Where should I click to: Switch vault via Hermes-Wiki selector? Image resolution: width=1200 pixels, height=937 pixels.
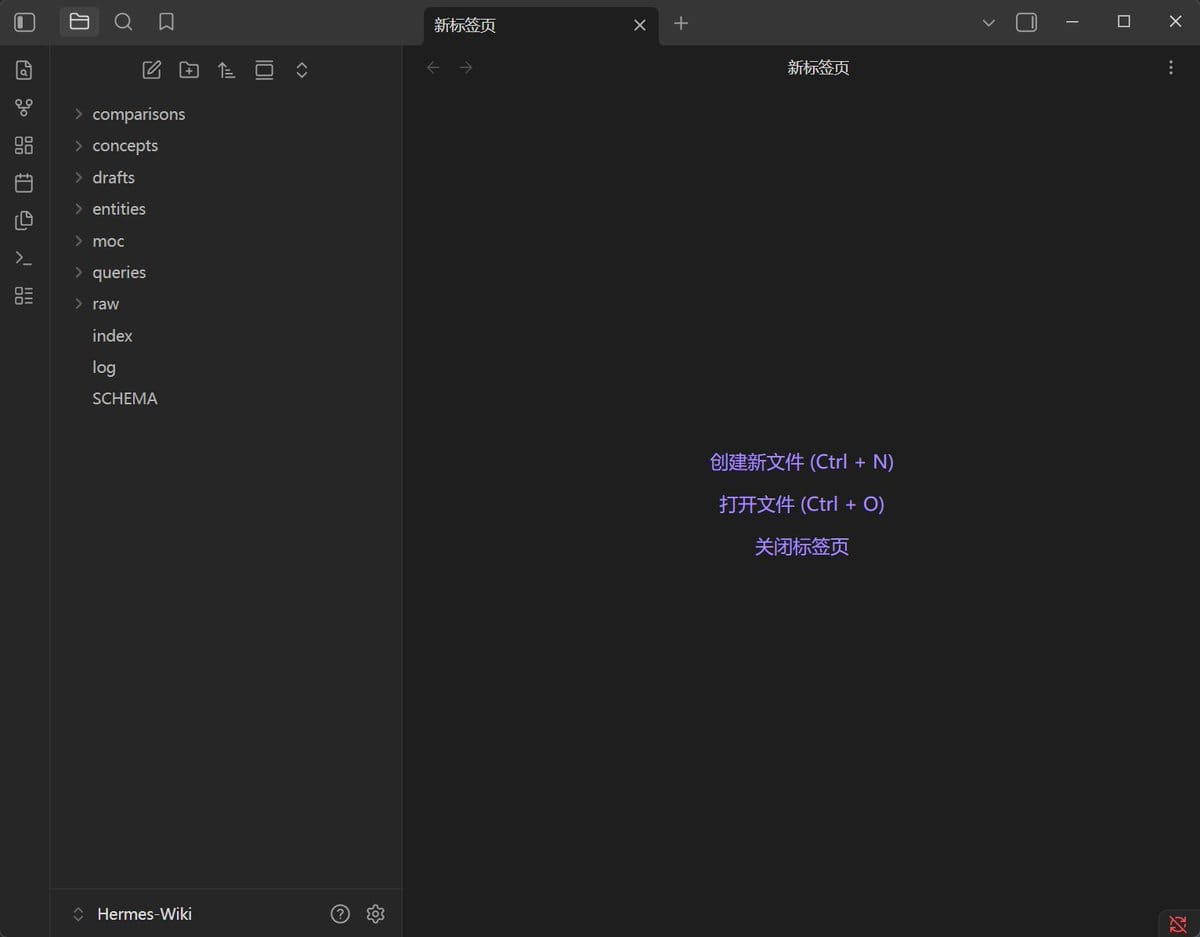[132, 914]
